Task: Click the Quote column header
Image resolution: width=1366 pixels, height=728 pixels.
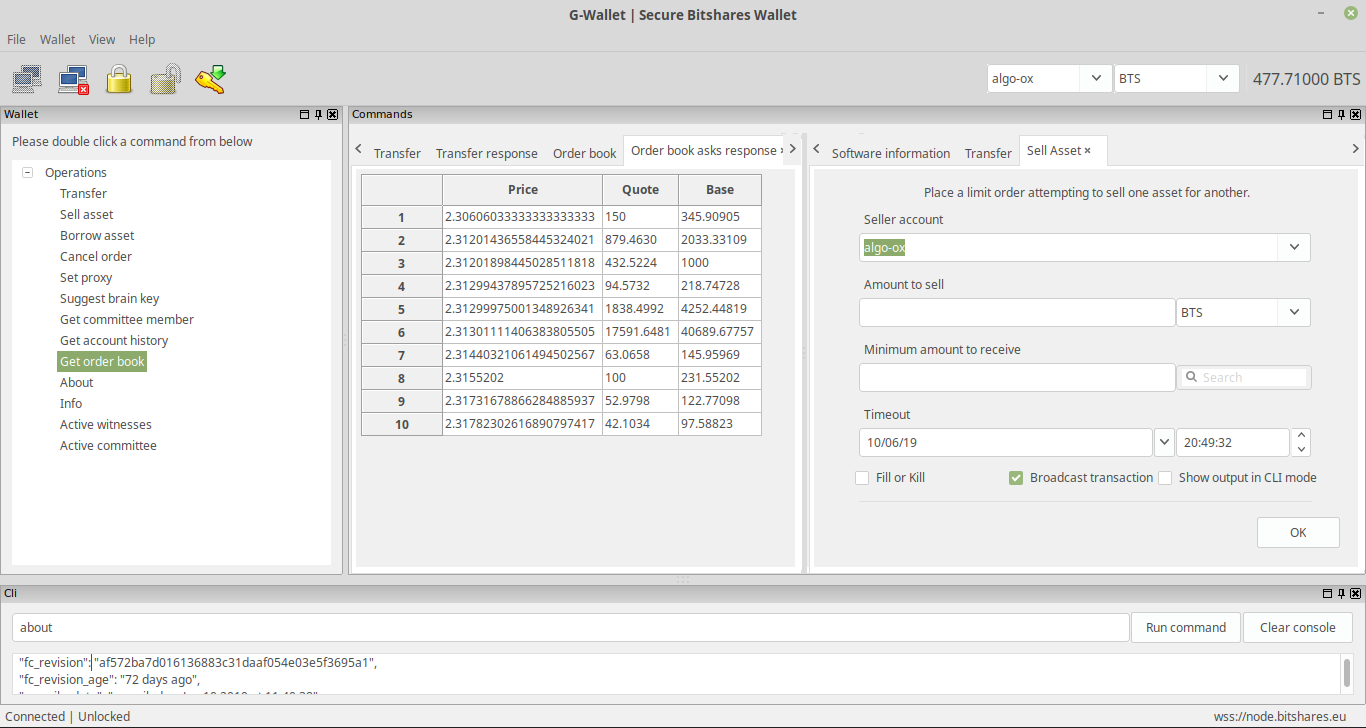Action: click(x=640, y=189)
